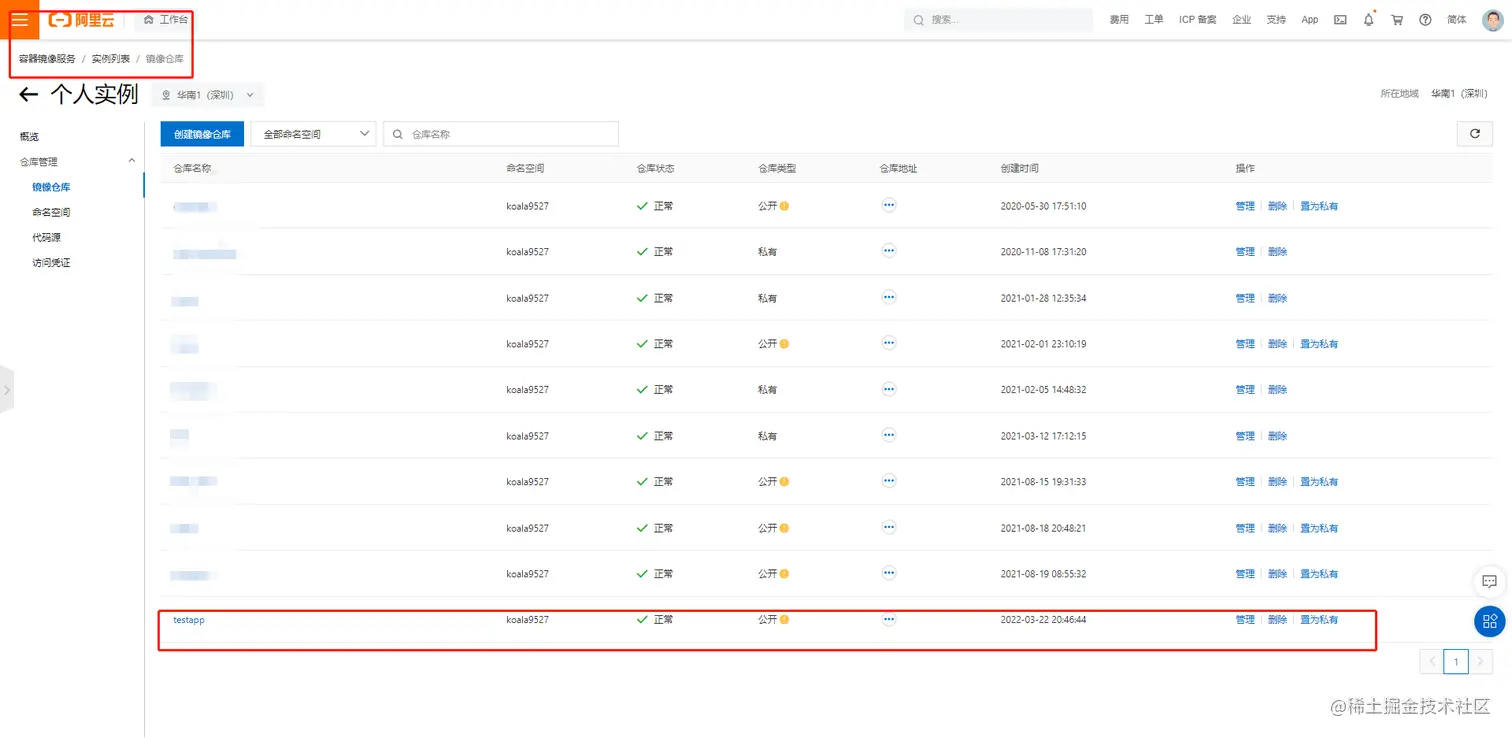Open the 工作台 workbench
This screenshot has height=738, width=1512.
click(x=165, y=20)
